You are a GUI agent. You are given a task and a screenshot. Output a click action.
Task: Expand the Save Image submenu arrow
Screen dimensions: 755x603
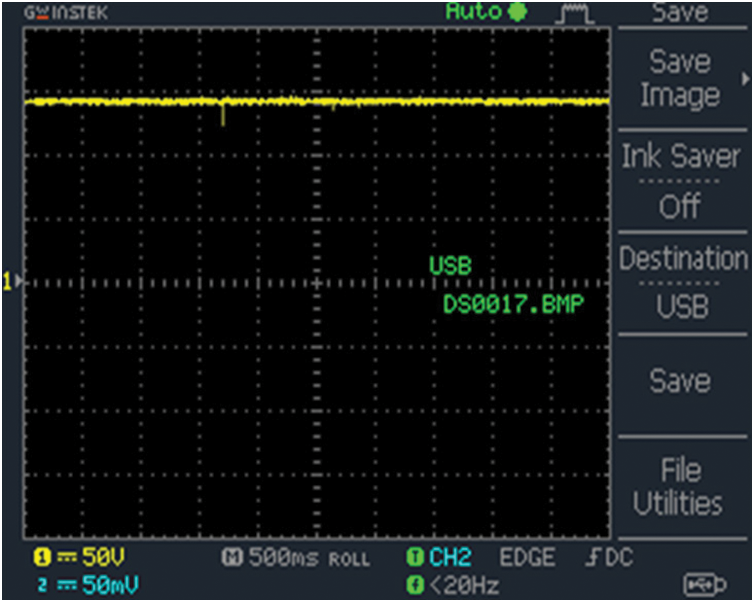click(x=745, y=78)
